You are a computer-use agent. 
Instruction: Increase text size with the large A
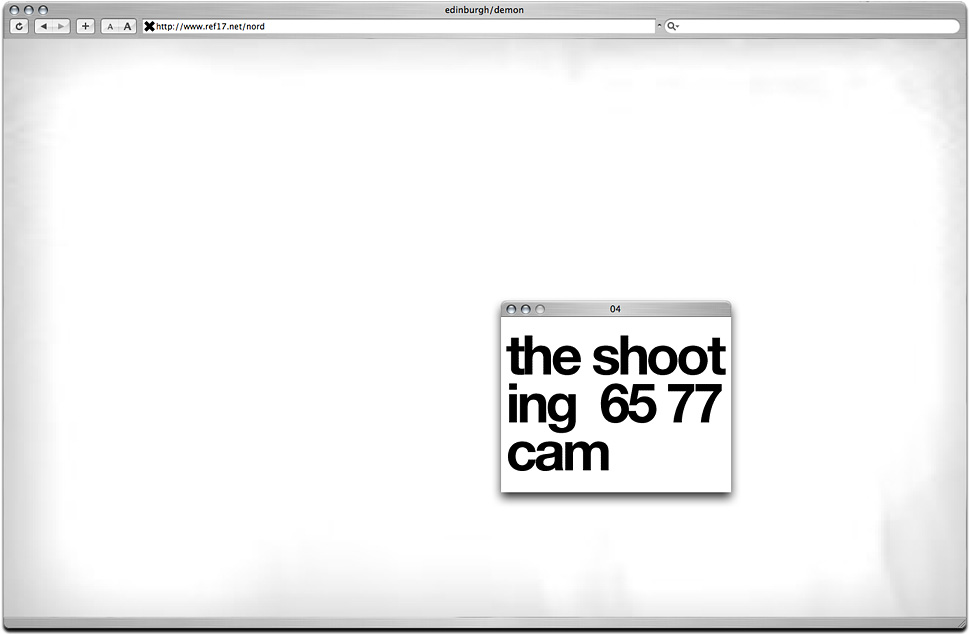[x=127, y=26]
